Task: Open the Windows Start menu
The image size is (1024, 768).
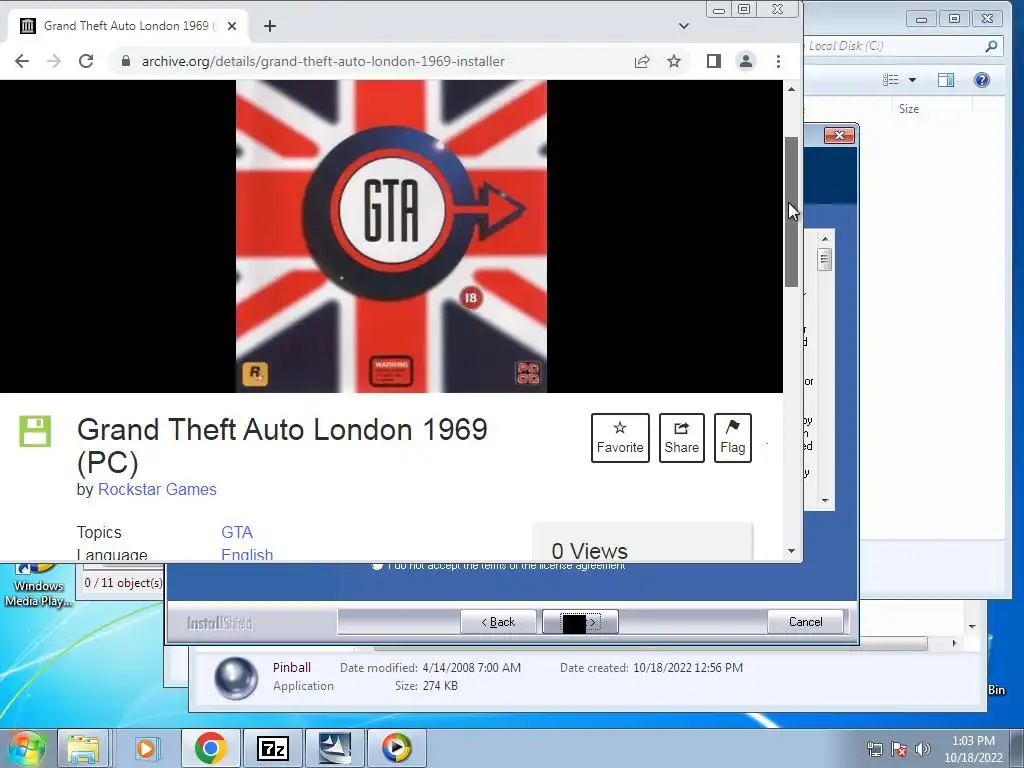Action: point(25,748)
